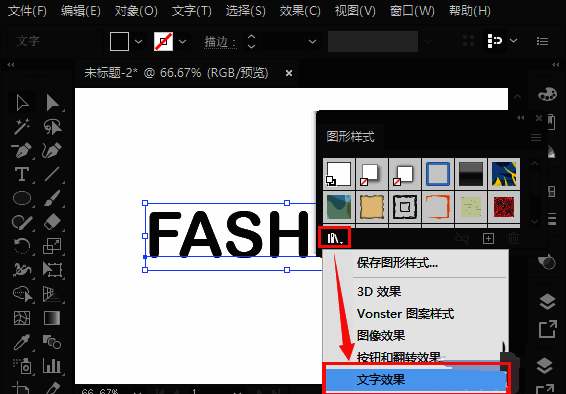This screenshot has height=394, width=566.
Task: Open the 对象(O) menu
Action: pyautogui.click(x=136, y=11)
